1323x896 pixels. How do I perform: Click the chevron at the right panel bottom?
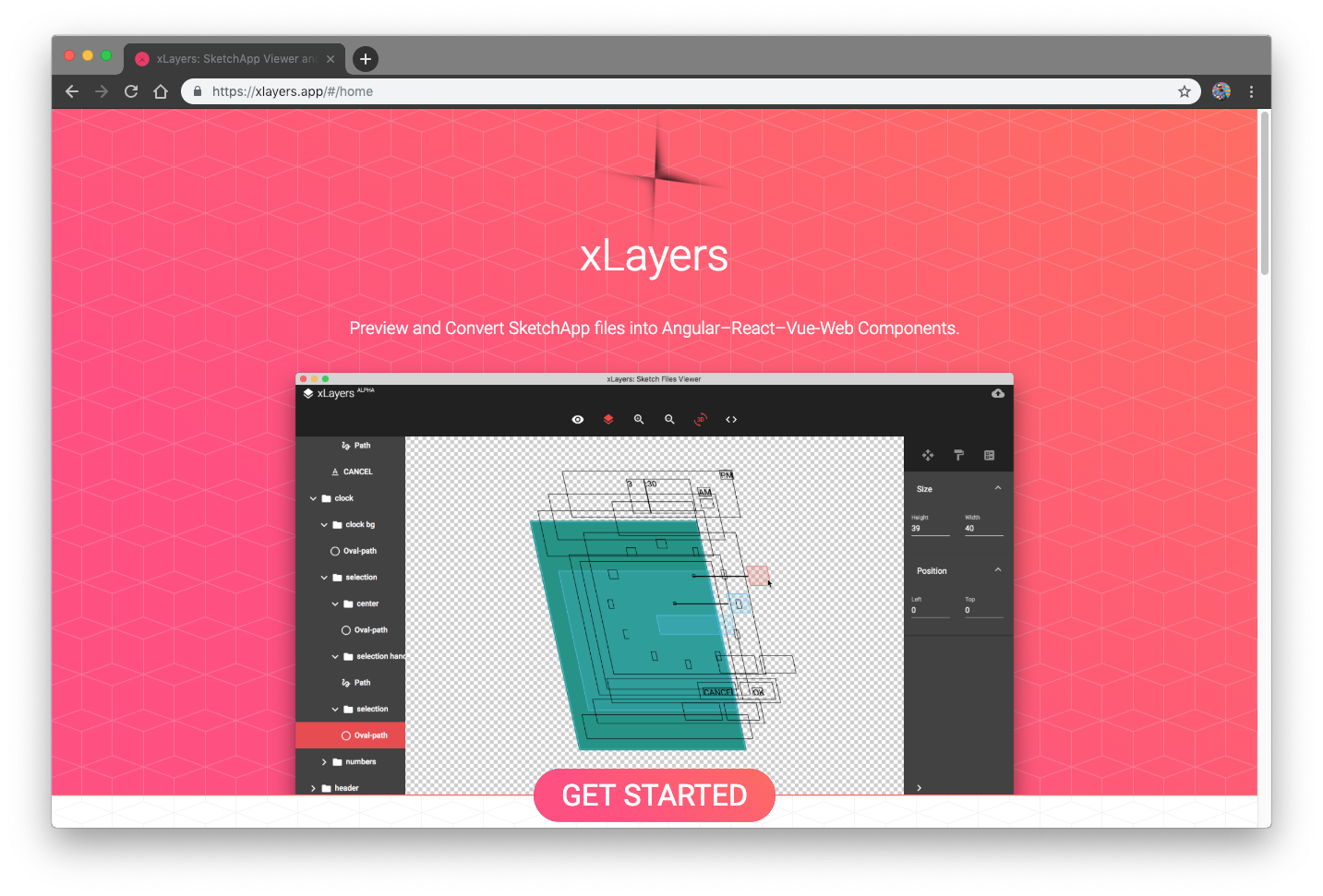pos(919,788)
